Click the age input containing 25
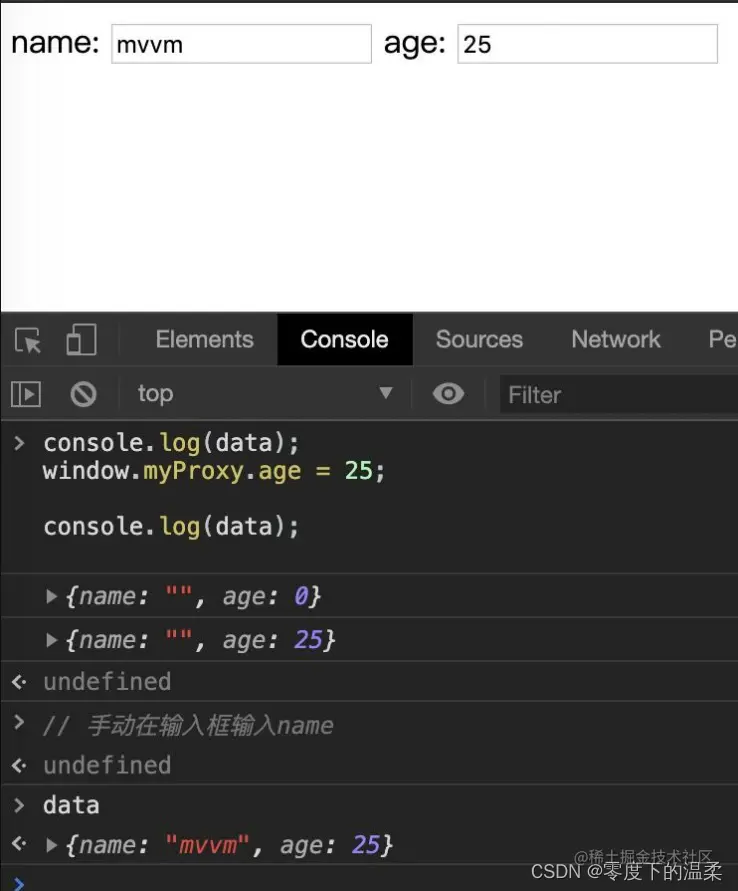Screen dimensions: 738x891 pyautogui.click(x=587, y=44)
